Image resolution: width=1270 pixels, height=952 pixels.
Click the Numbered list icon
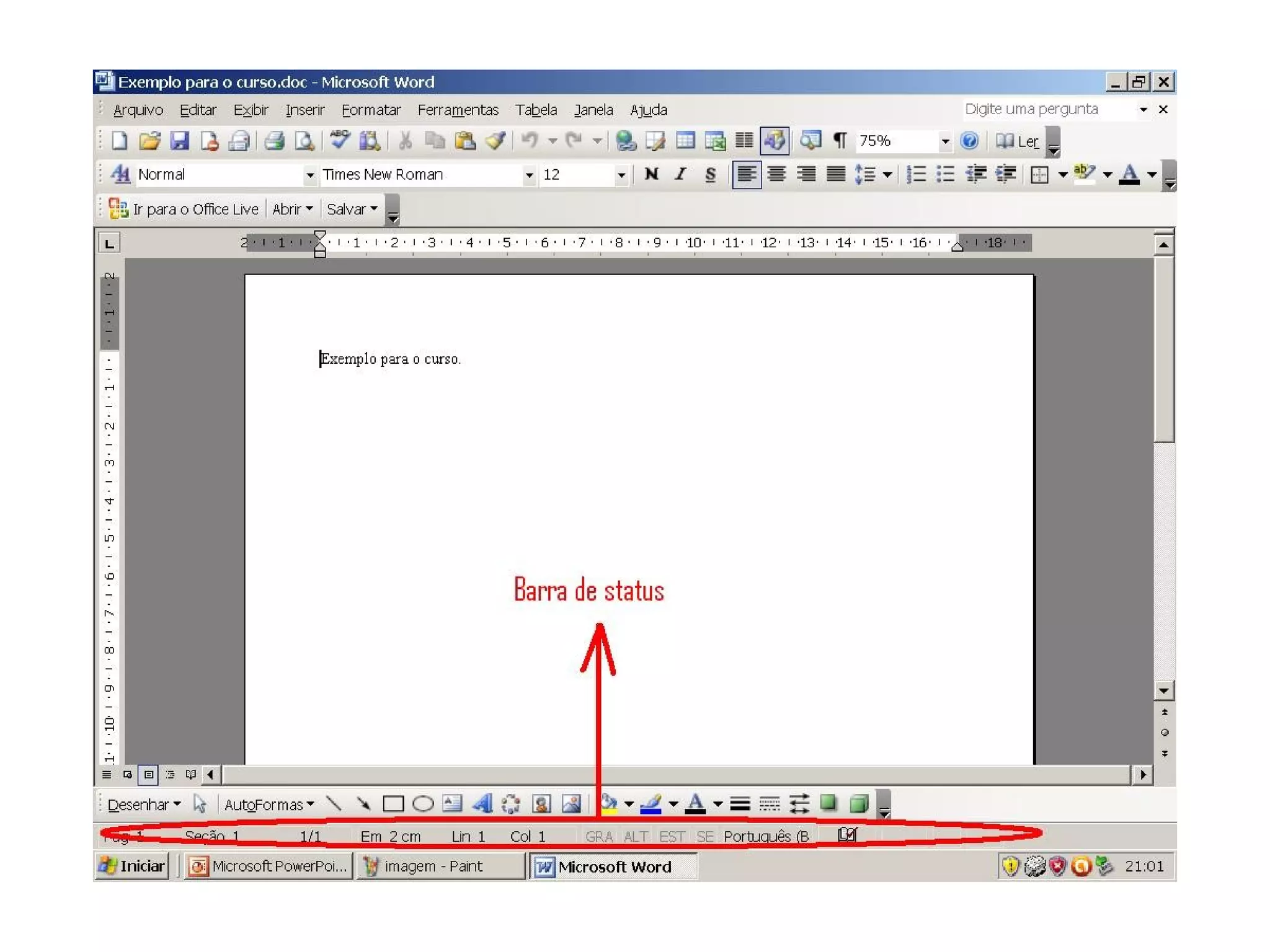(915, 175)
